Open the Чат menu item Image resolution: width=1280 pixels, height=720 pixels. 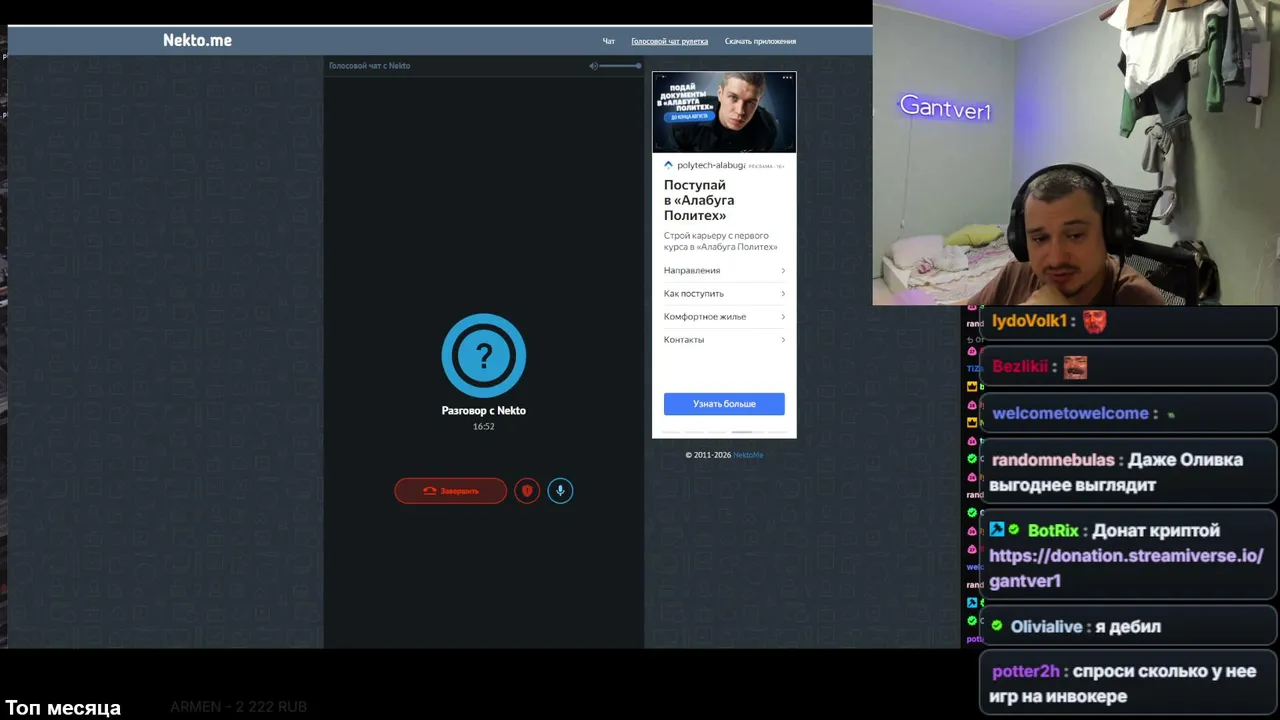pyautogui.click(x=608, y=41)
